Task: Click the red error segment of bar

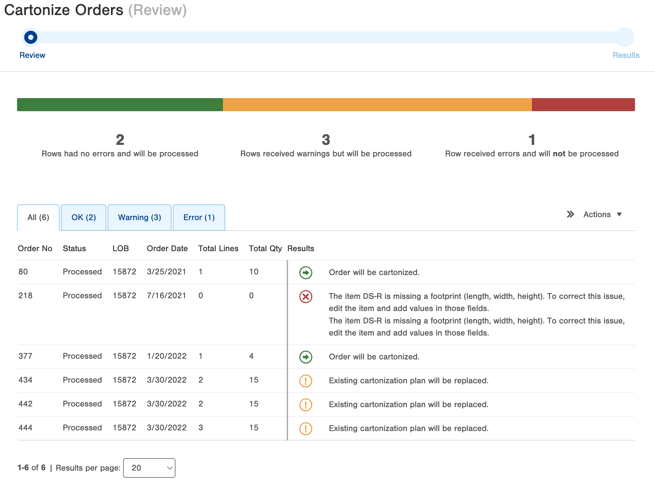Action: click(x=583, y=105)
